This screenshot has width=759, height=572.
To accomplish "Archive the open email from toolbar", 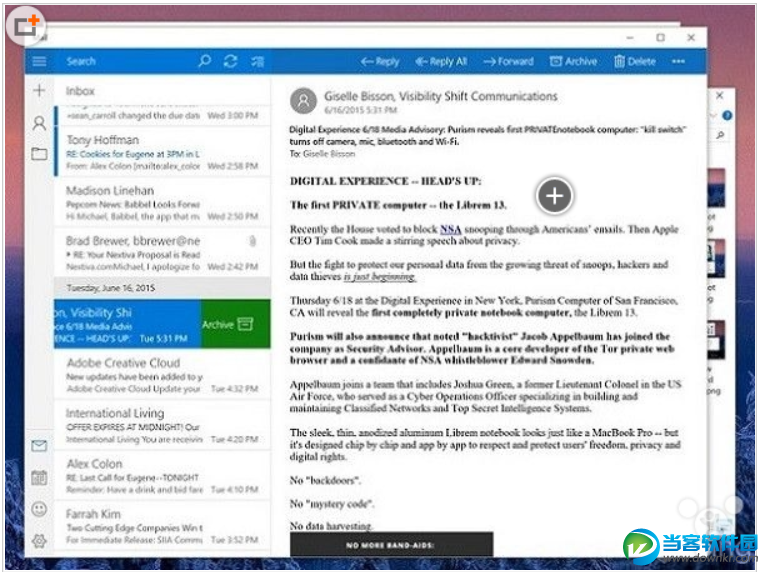I will [573, 61].
